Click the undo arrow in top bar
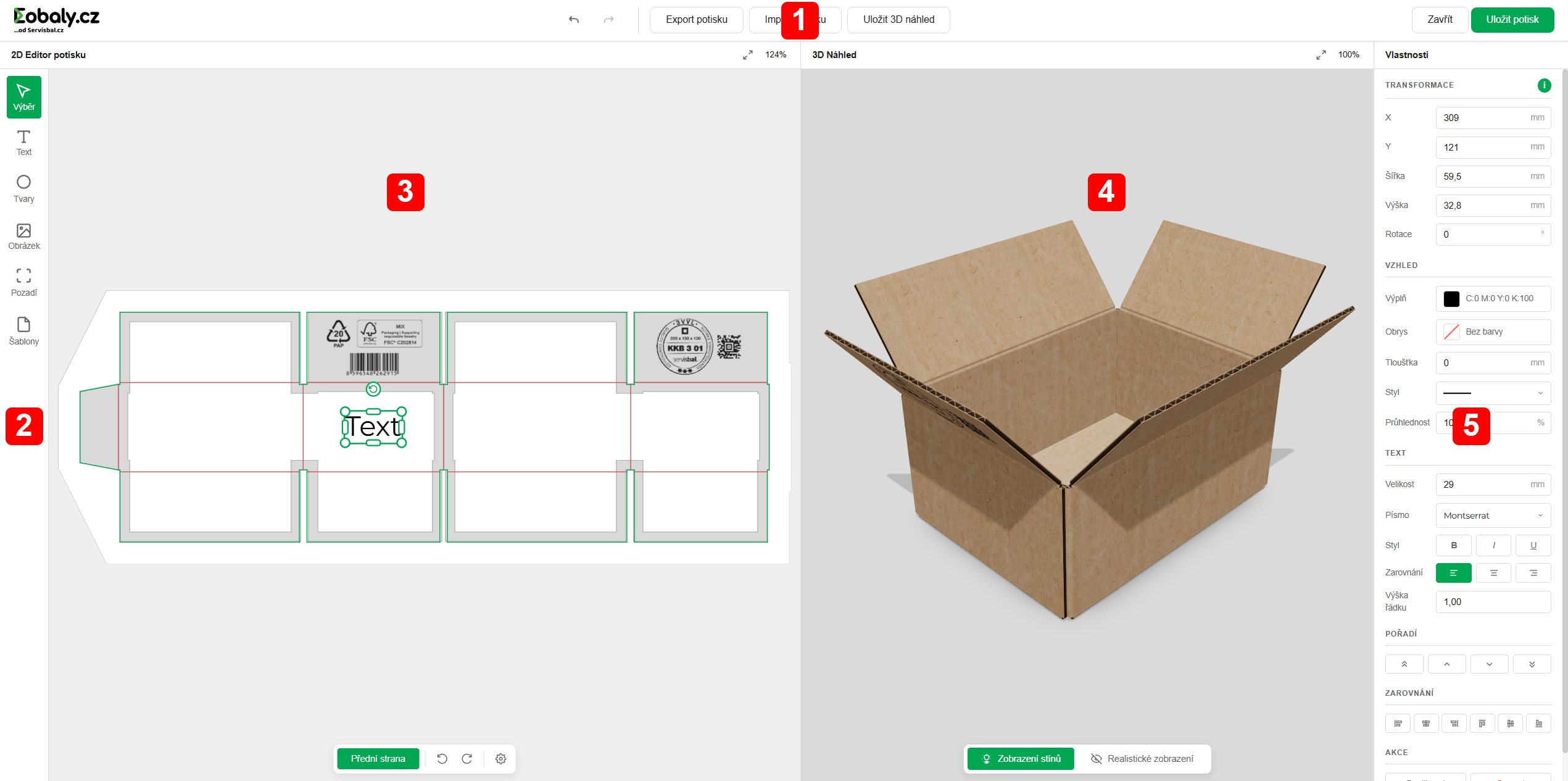 [573, 20]
